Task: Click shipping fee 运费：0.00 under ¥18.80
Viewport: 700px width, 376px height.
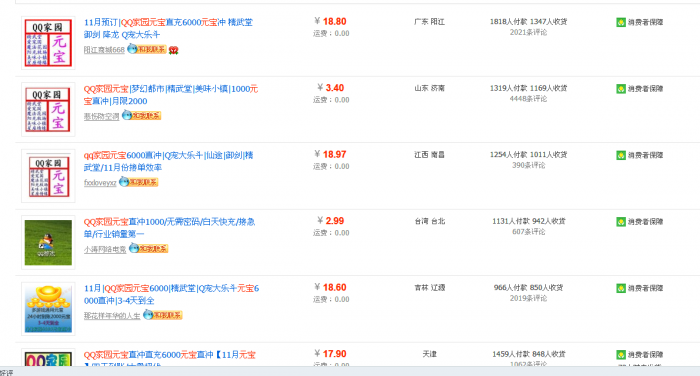Action: tap(331, 33)
